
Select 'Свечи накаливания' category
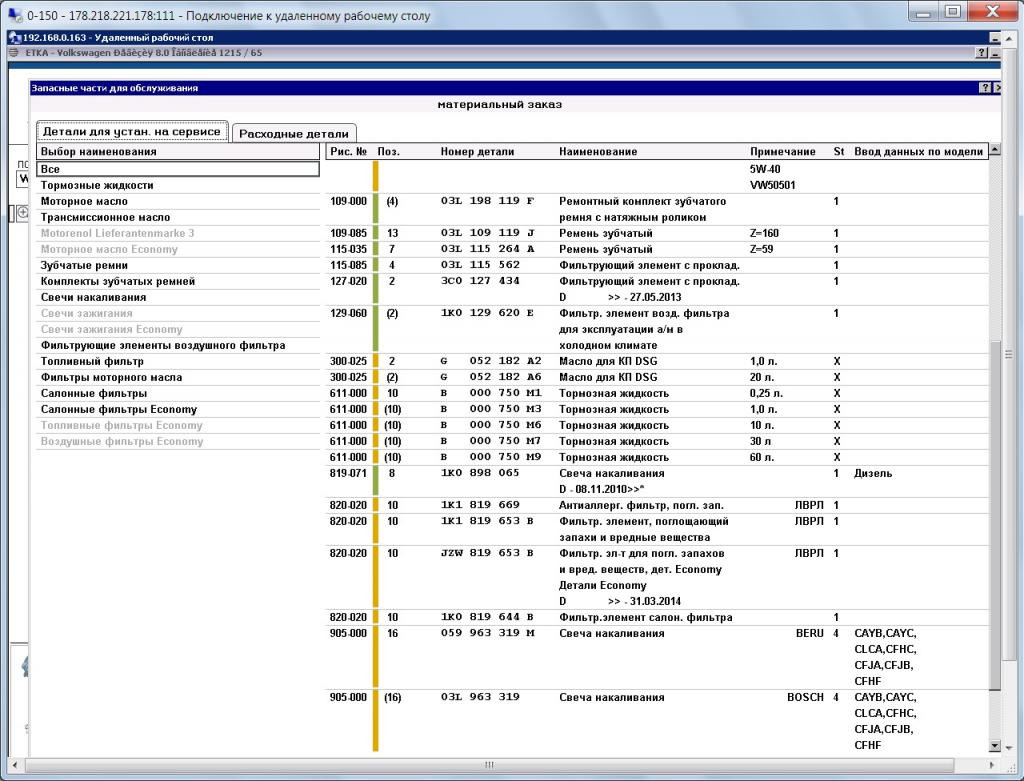[x=178, y=297]
